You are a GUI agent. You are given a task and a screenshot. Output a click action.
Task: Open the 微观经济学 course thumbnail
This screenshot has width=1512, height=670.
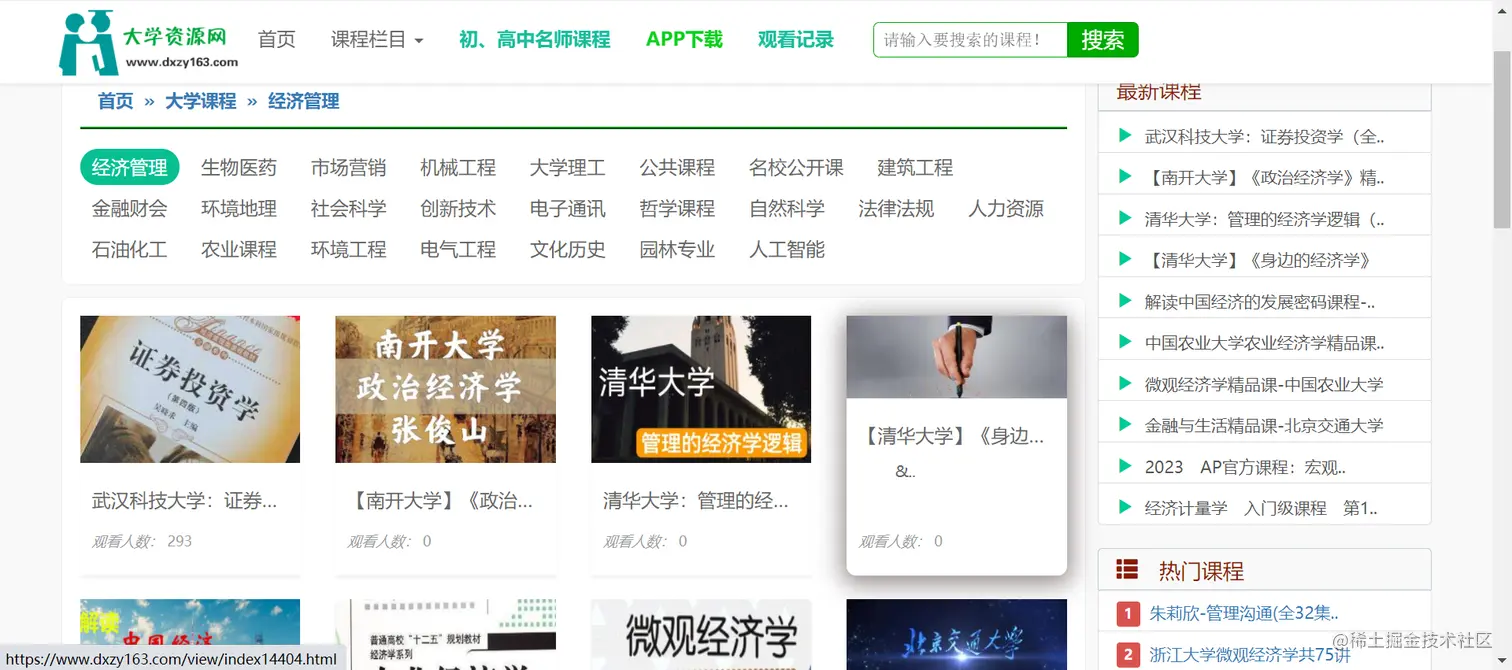pyautogui.click(x=701, y=634)
